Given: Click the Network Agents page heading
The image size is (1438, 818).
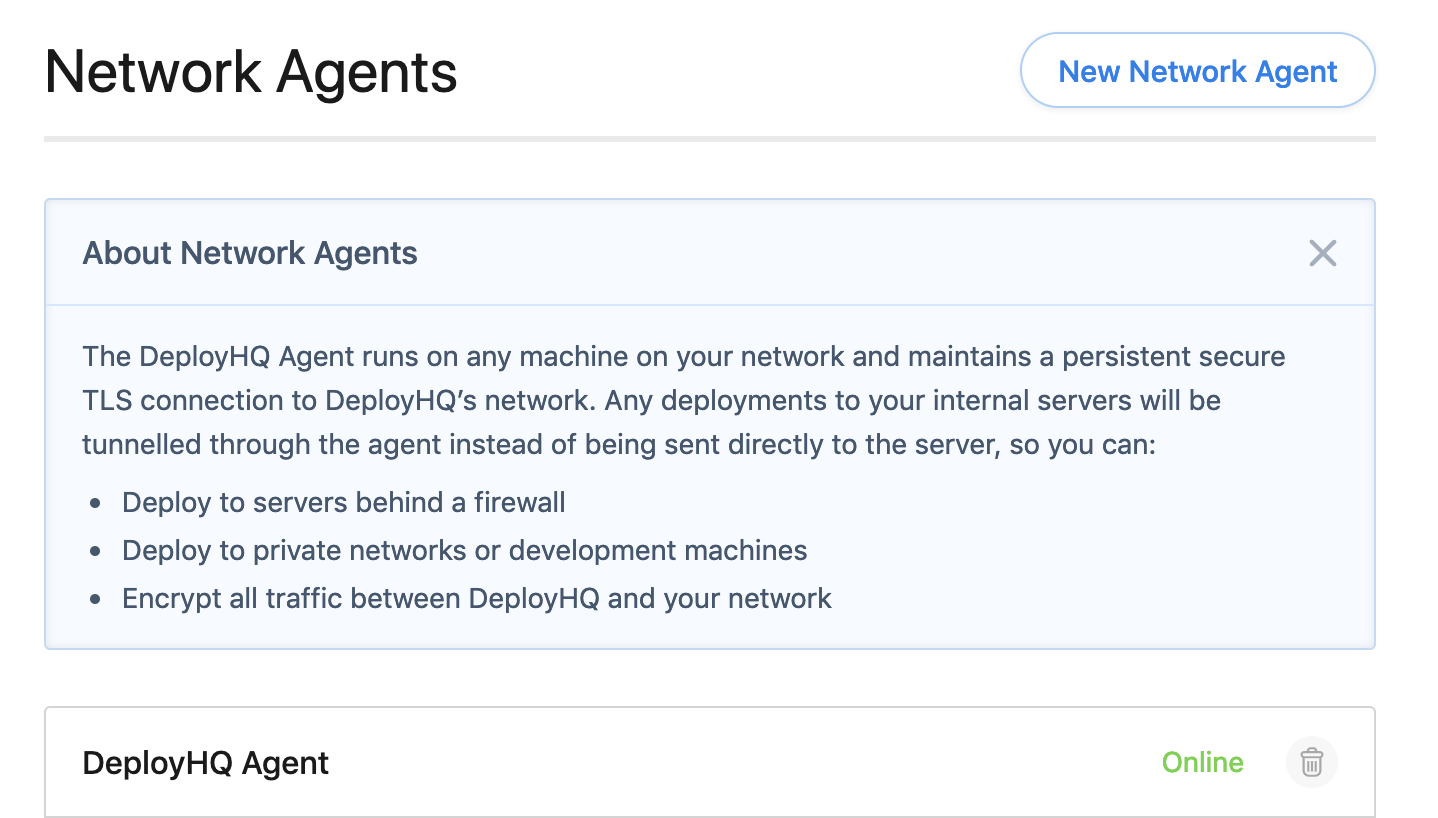Looking at the screenshot, I should click(x=251, y=70).
